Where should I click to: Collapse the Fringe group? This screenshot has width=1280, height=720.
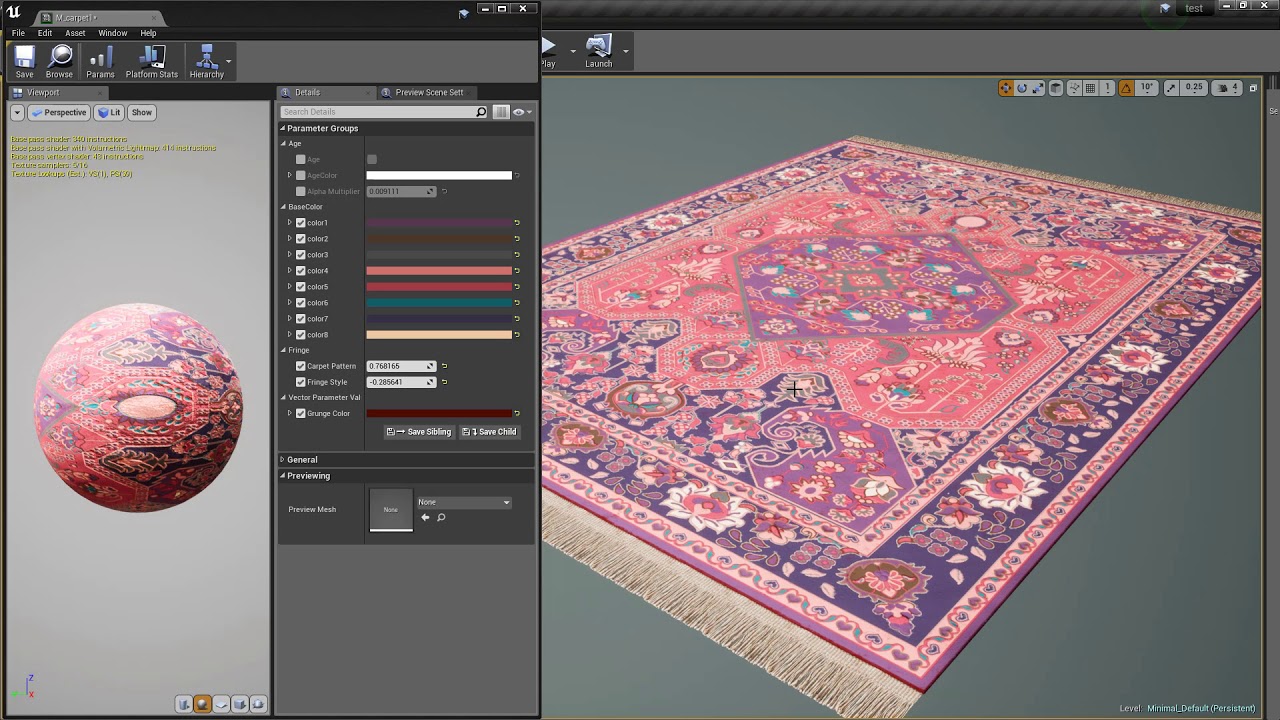click(283, 350)
